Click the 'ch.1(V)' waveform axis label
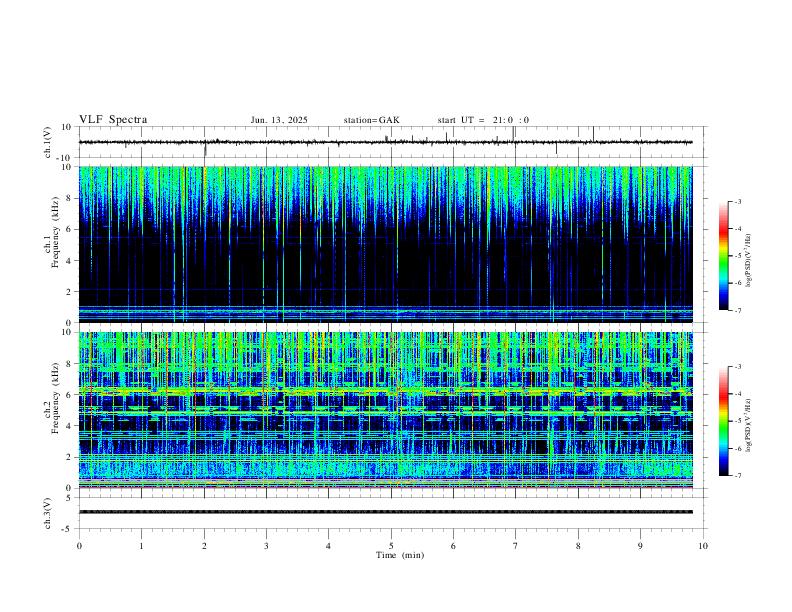Screen dimensions: 792x612 pyautogui.click(x=48, y=142)
